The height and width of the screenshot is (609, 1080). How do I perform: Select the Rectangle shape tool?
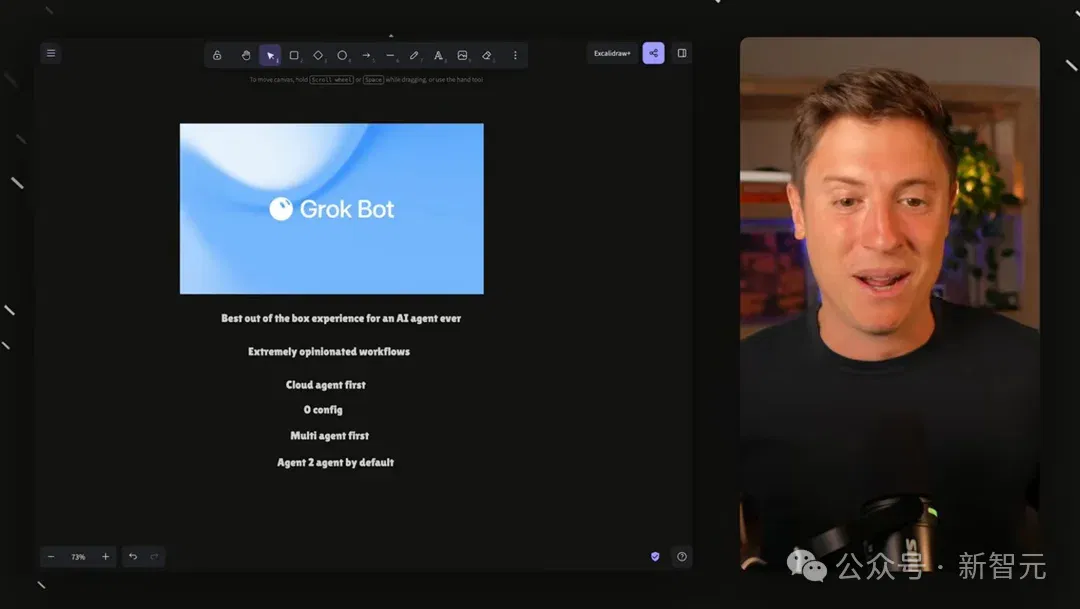tap(294, 55)
